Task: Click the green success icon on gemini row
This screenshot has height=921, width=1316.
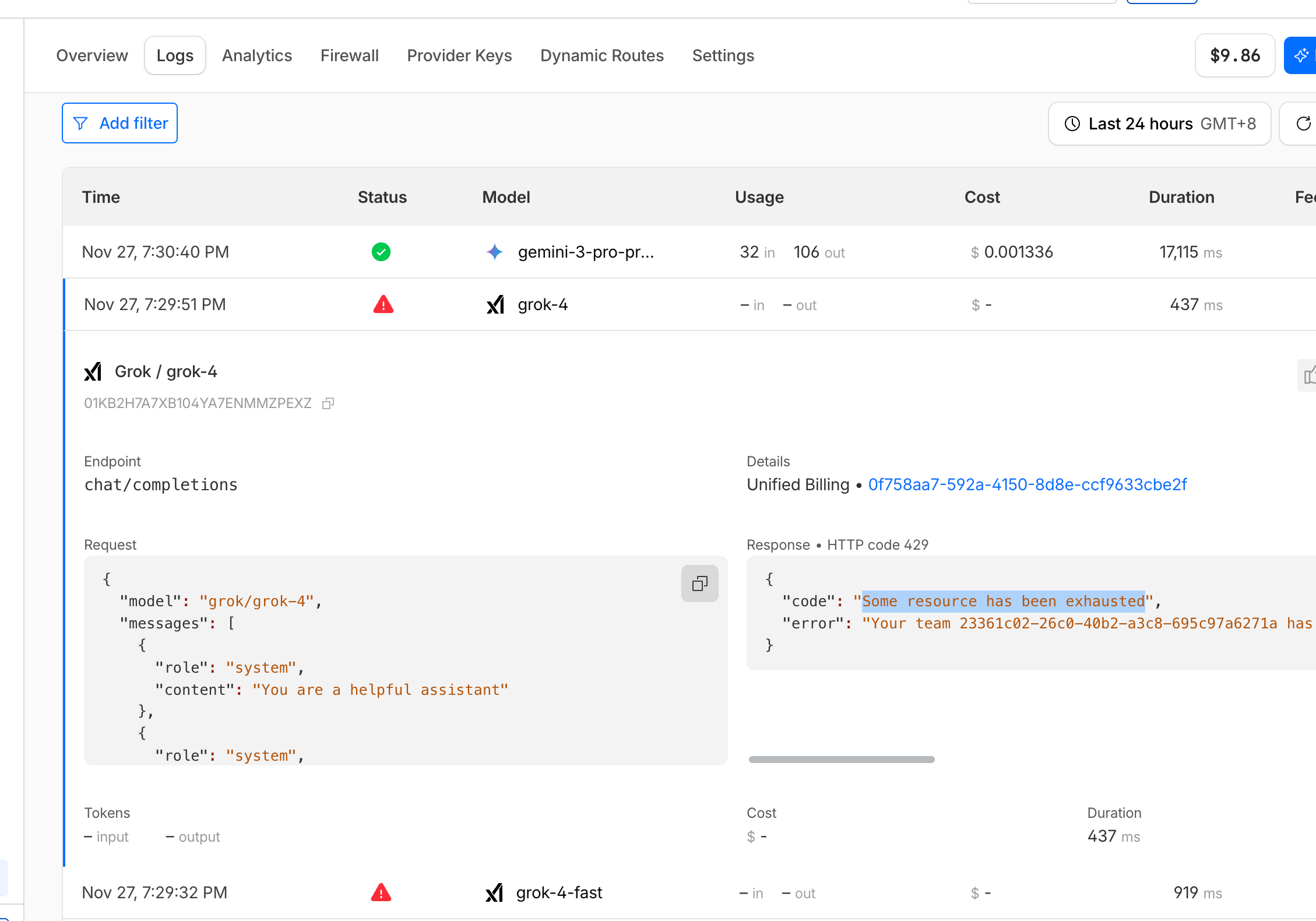Action: click(x=381, y=252)
